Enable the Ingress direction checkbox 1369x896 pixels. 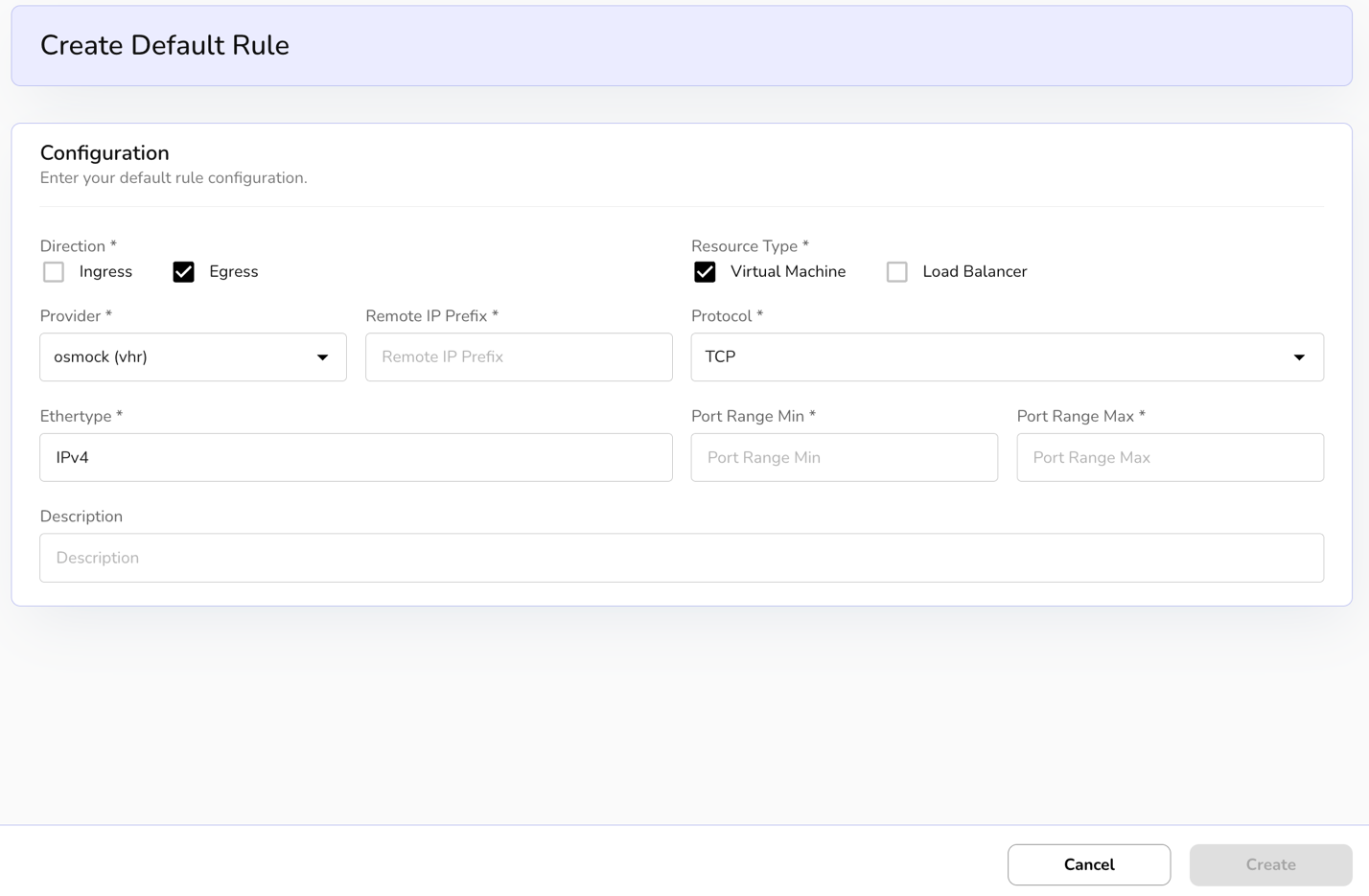[x=54, y=272]
